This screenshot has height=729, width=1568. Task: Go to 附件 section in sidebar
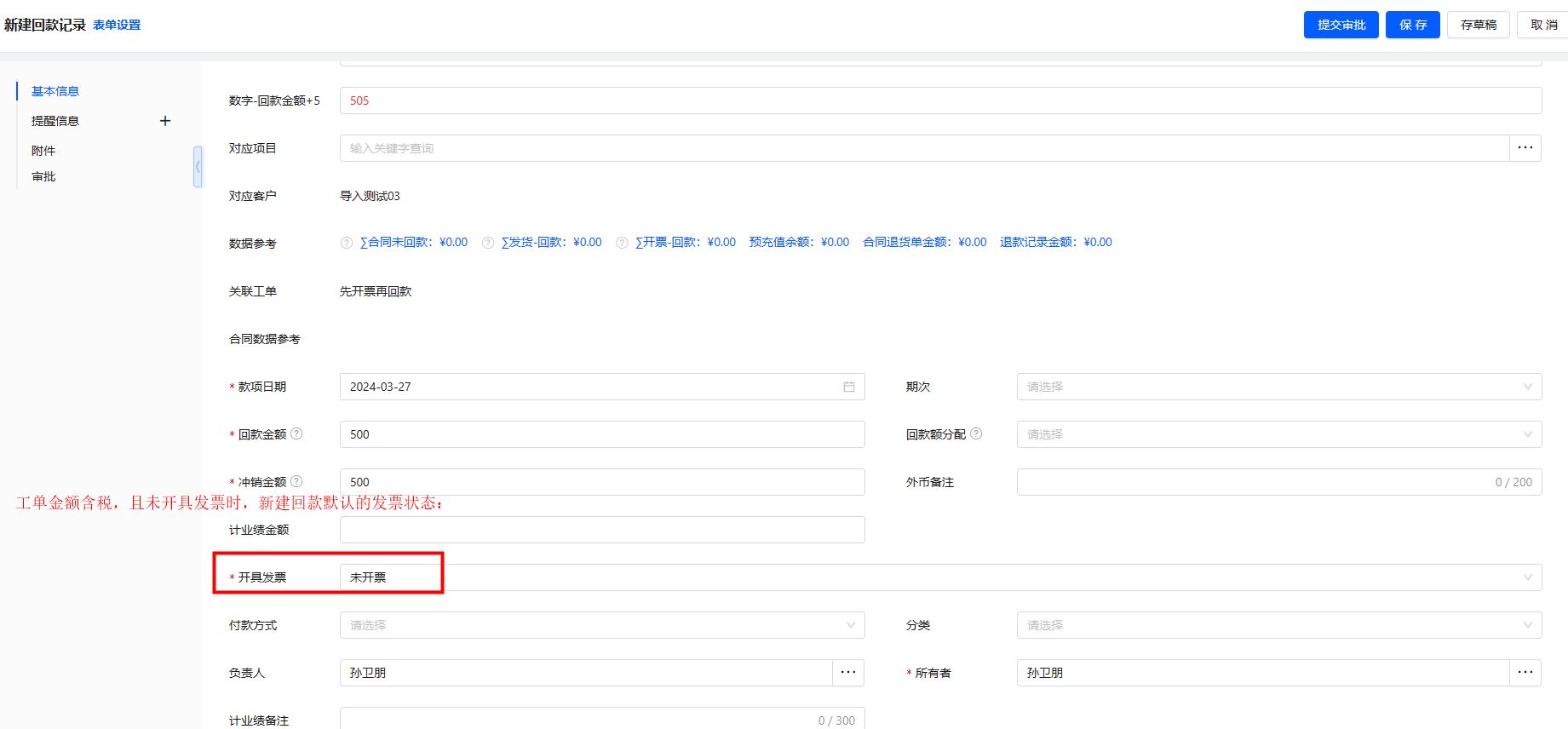[43, 151]
